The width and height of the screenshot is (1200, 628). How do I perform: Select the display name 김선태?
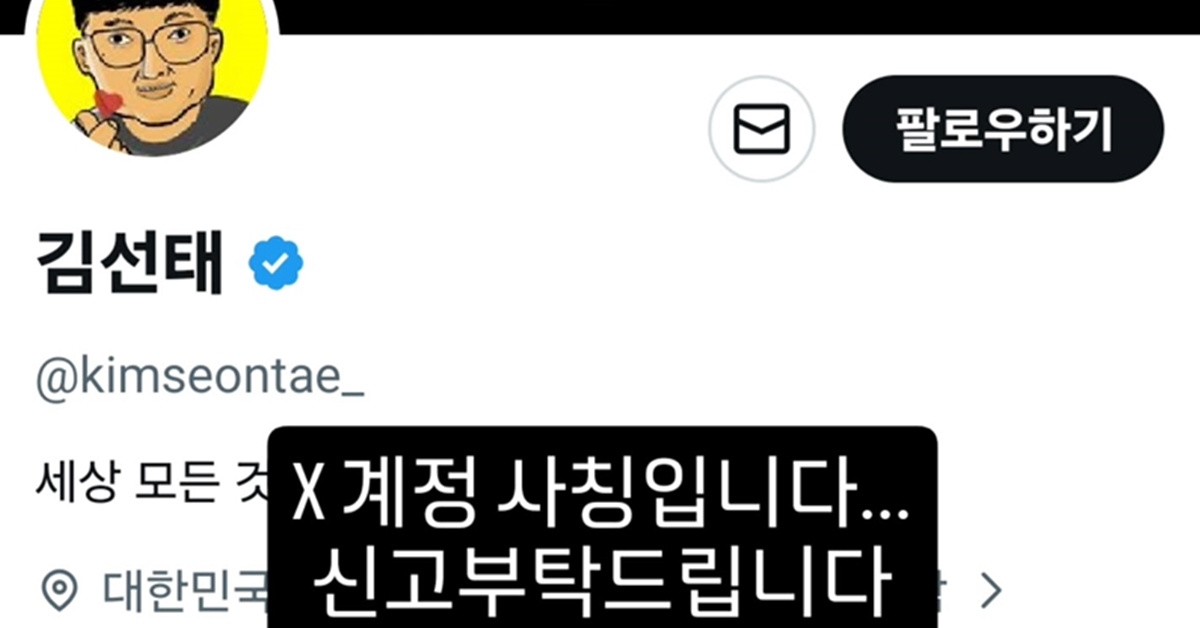129,263
